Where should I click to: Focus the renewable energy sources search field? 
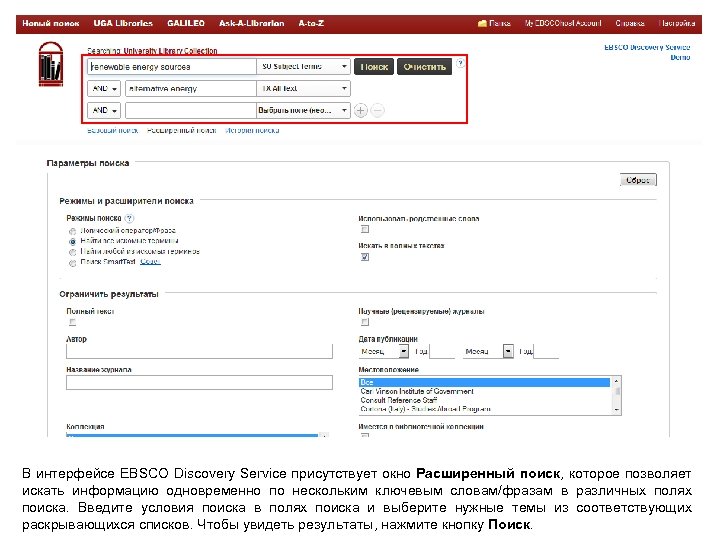(x=172, y=67)
